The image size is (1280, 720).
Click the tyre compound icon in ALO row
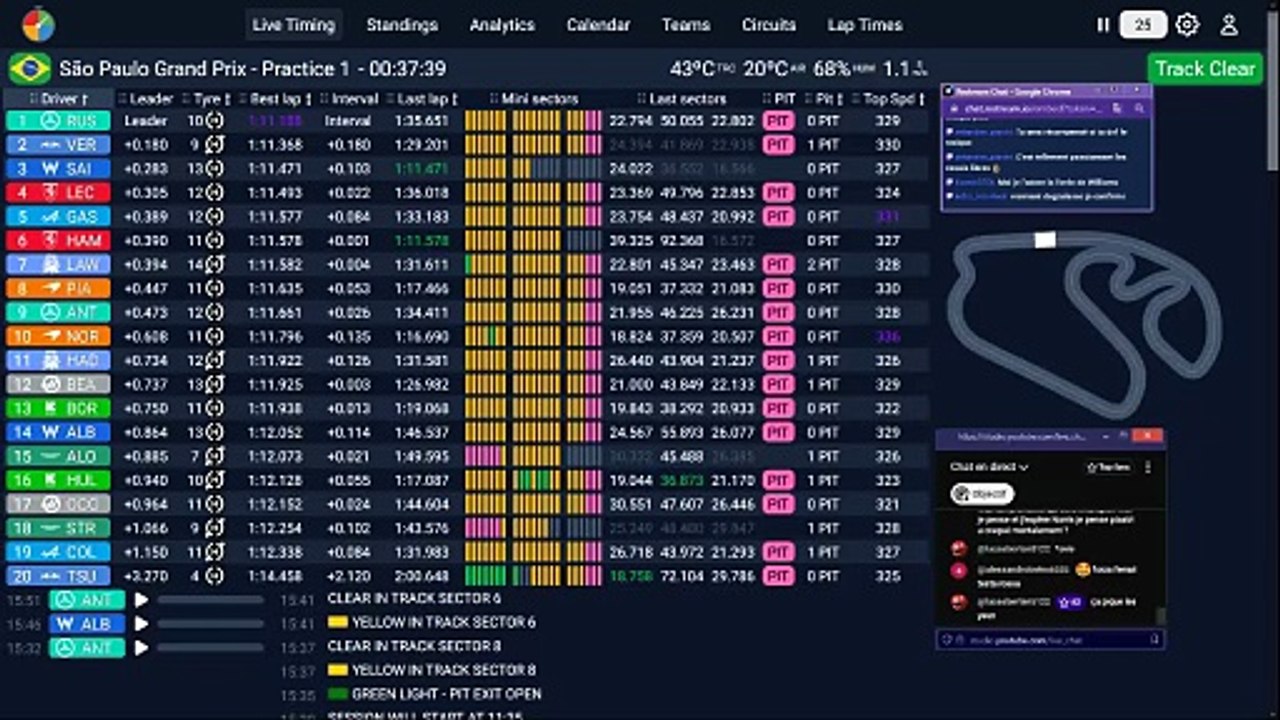tap(214, 457)
